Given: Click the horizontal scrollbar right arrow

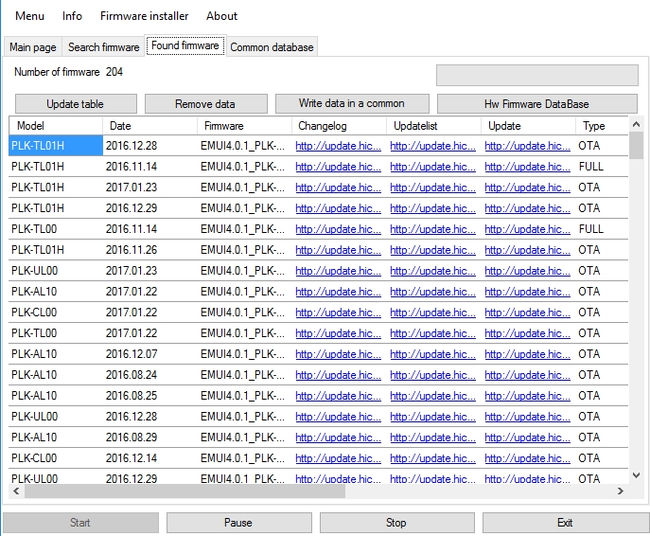Looking at the screenshot, I should tap(620, 491).
